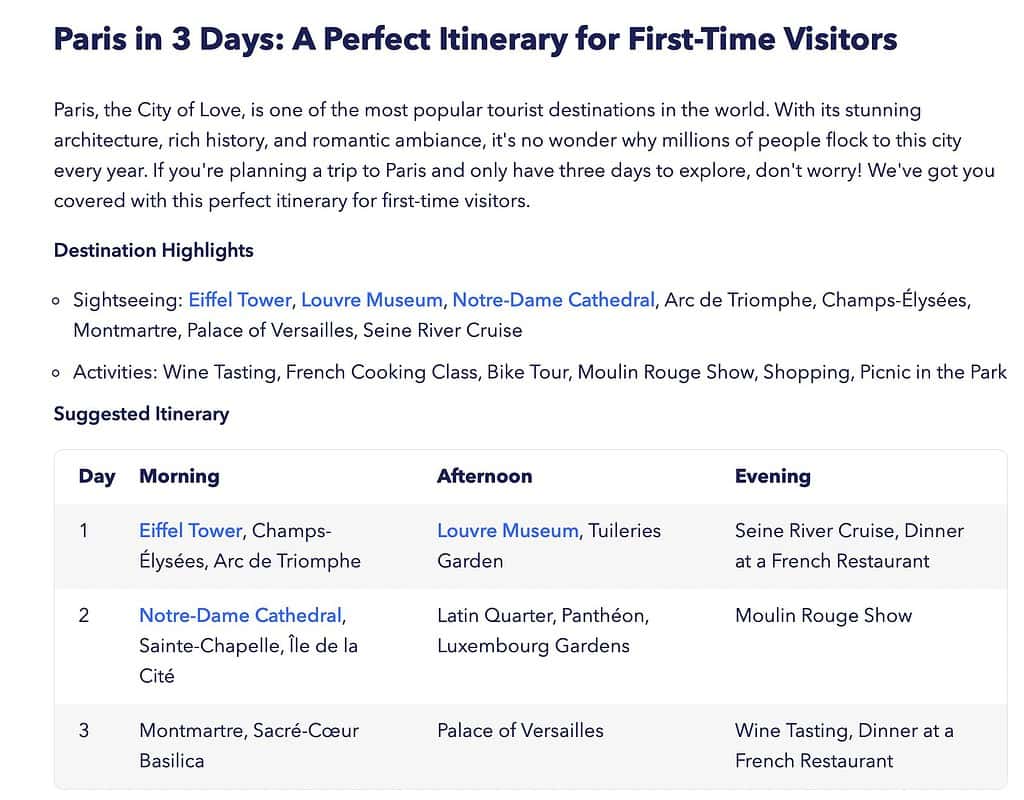Image resolution: width=1024 pixels, height=800 pixels.
Task: Select the Evening column header
Action: click(x=772, y=477)
